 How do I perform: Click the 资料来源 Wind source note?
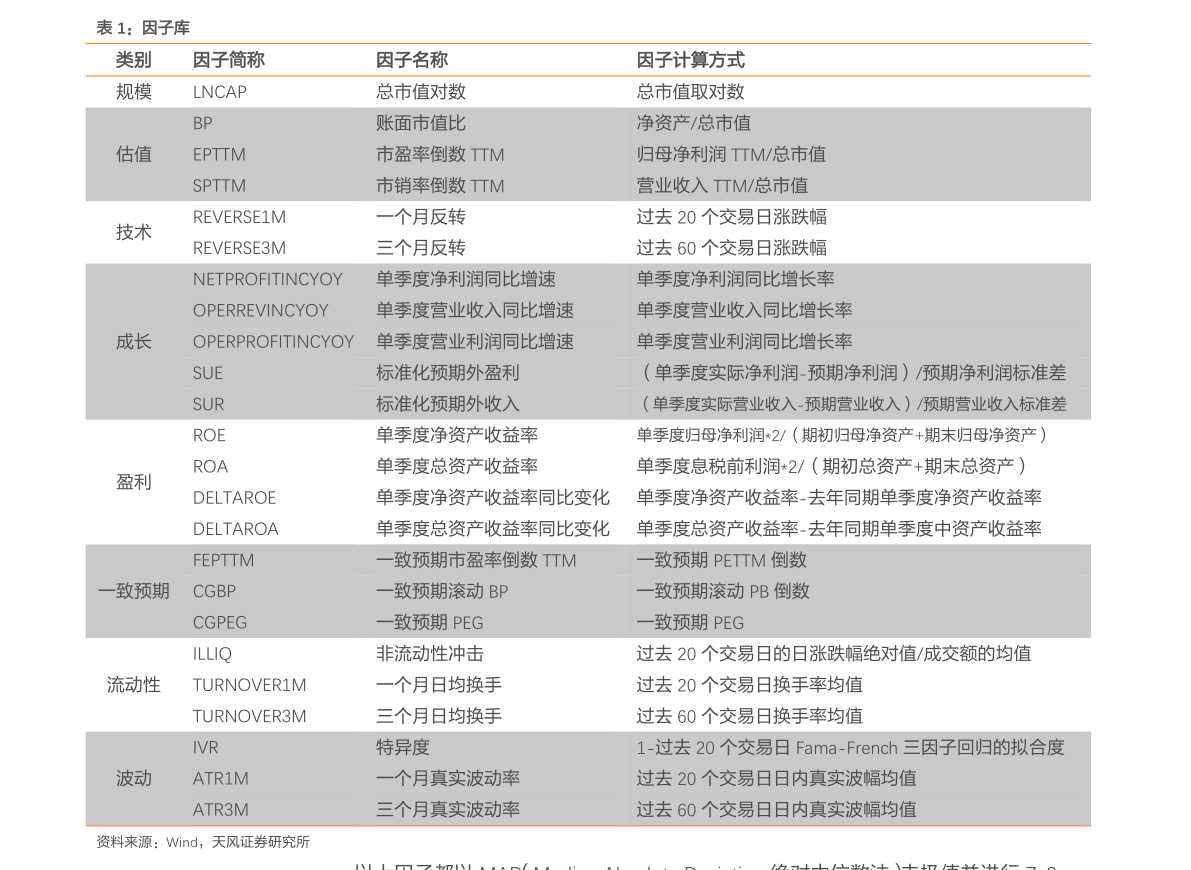click(202, 842)
